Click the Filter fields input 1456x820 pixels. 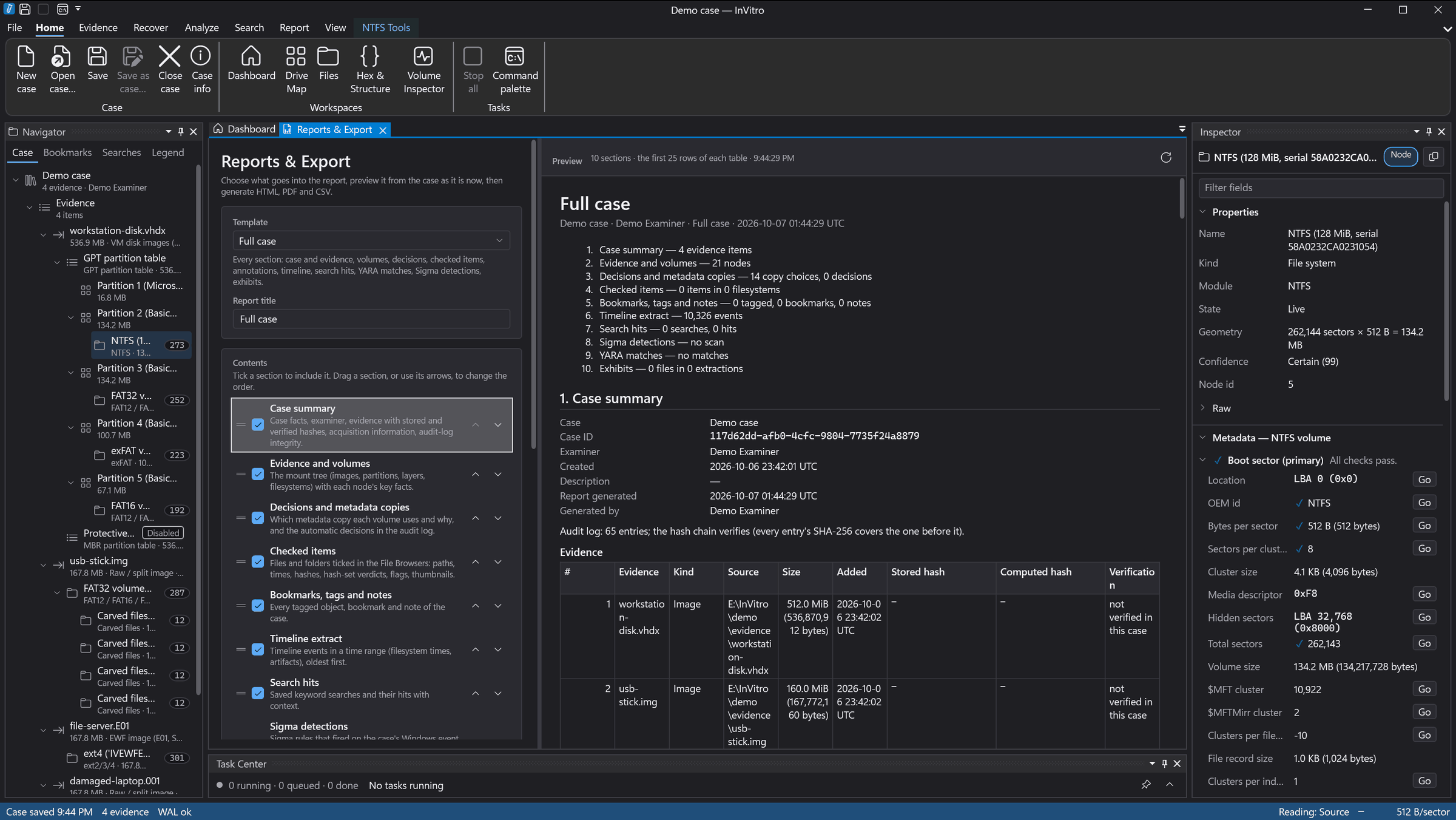pyautogui.click(x=1320, y=188)
